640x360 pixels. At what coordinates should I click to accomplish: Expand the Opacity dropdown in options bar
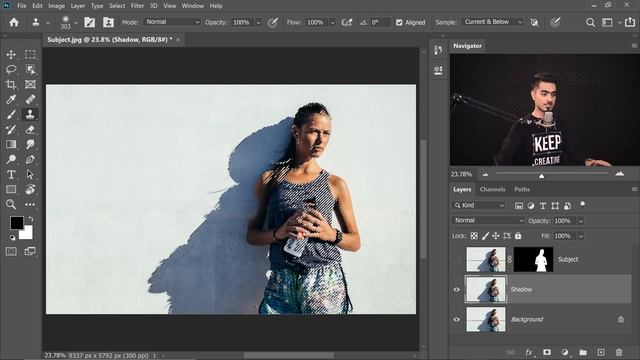(258, 22)
